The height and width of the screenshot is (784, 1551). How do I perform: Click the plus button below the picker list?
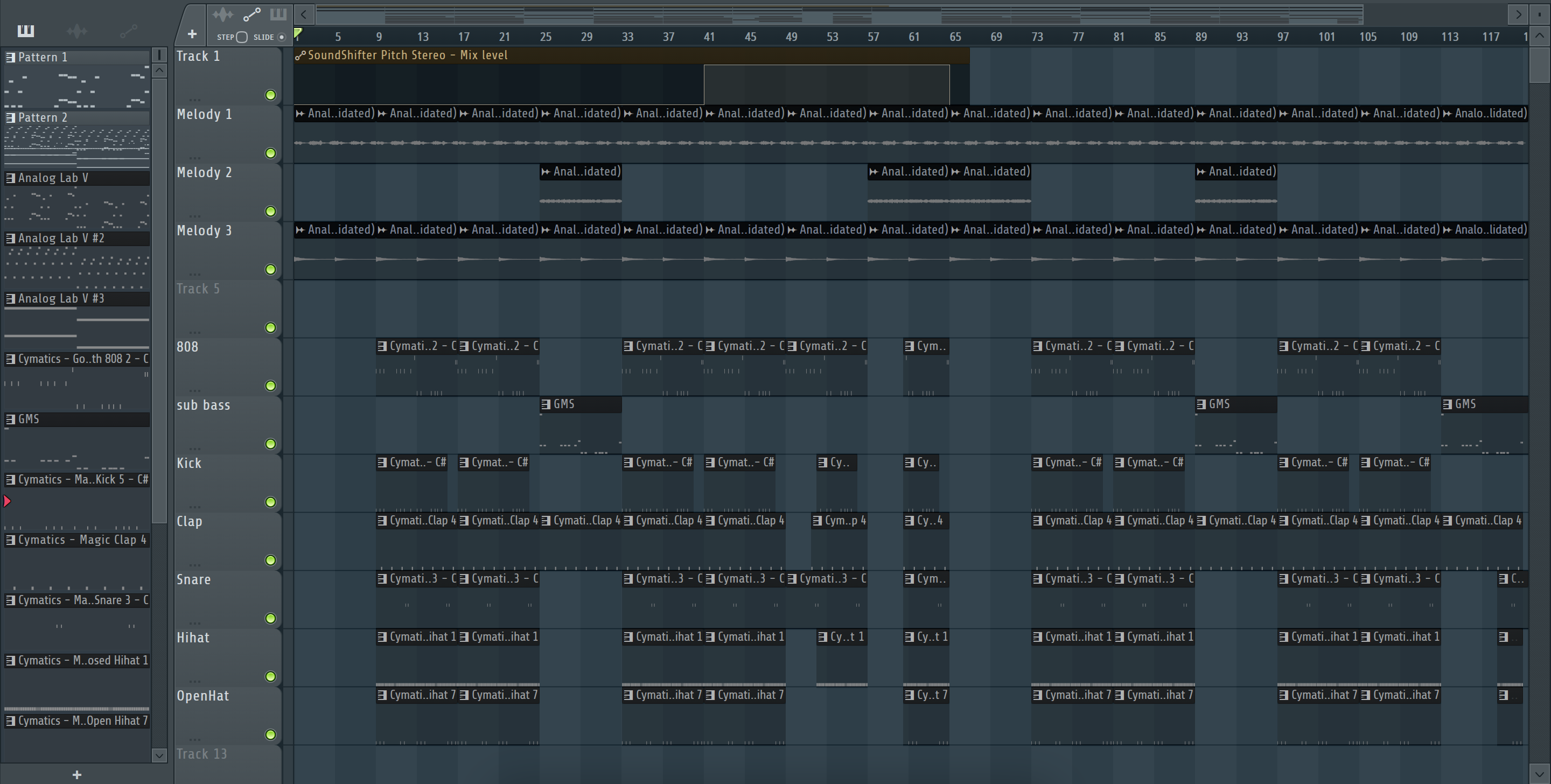pos(76,774)
